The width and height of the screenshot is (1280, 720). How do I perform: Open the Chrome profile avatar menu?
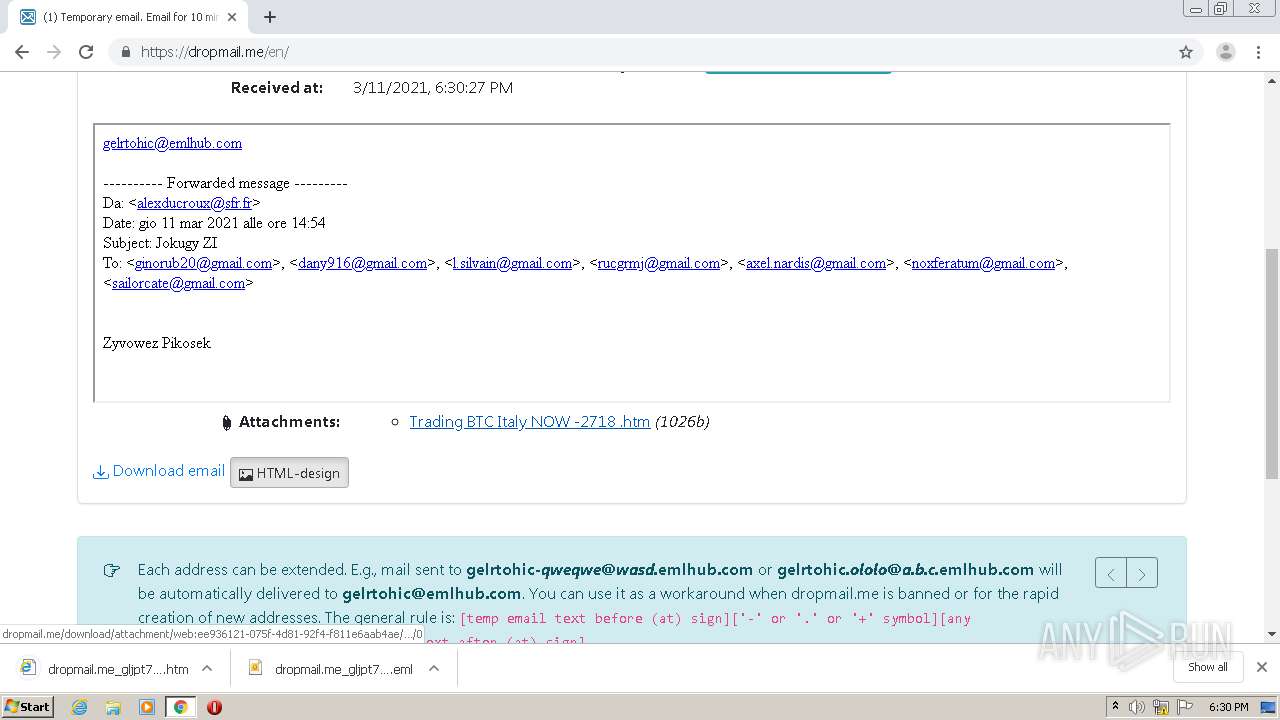[1226, 52]
